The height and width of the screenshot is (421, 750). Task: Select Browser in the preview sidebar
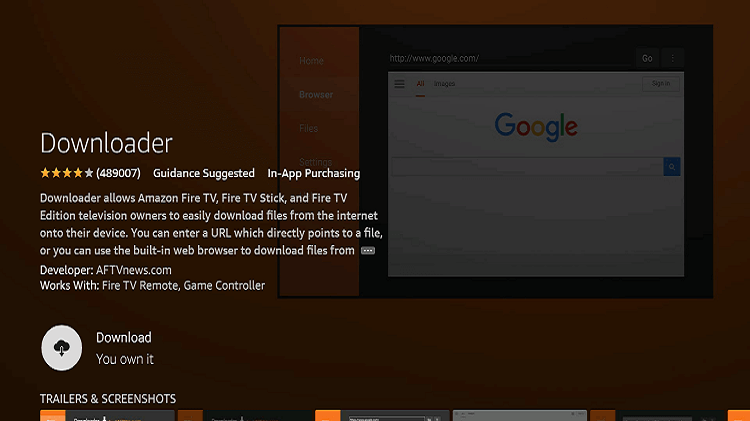click(x=316, y=95)
